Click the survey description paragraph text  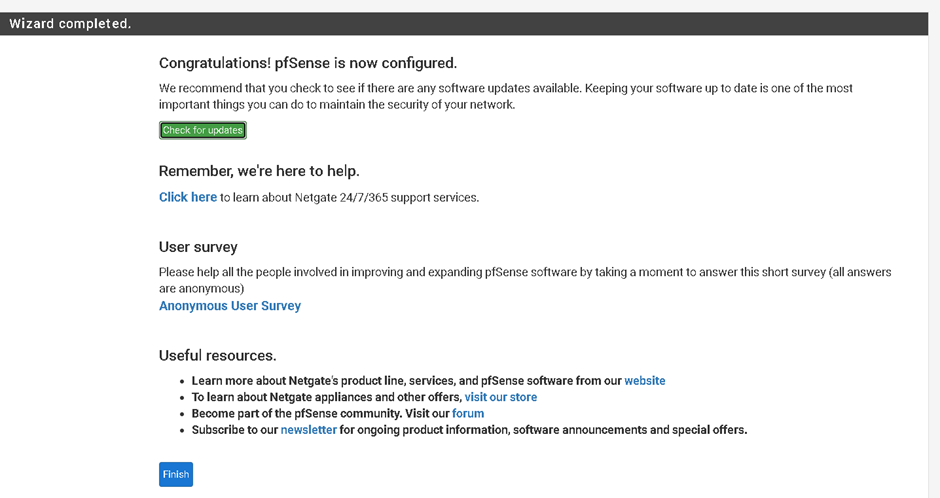(525, 280)
